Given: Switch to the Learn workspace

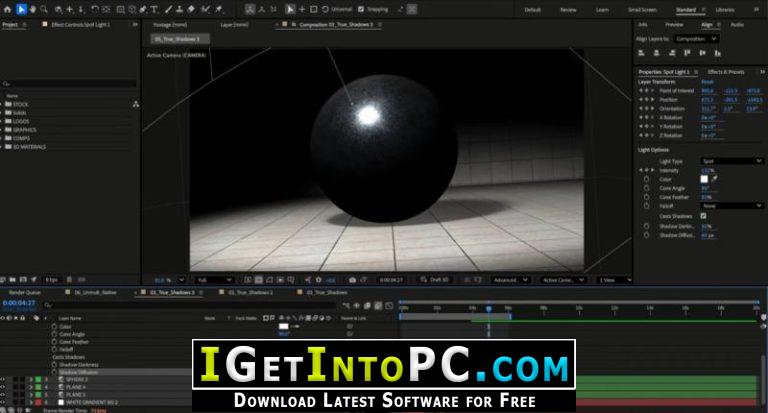Looking at the screenshot, I should point(602,10).
